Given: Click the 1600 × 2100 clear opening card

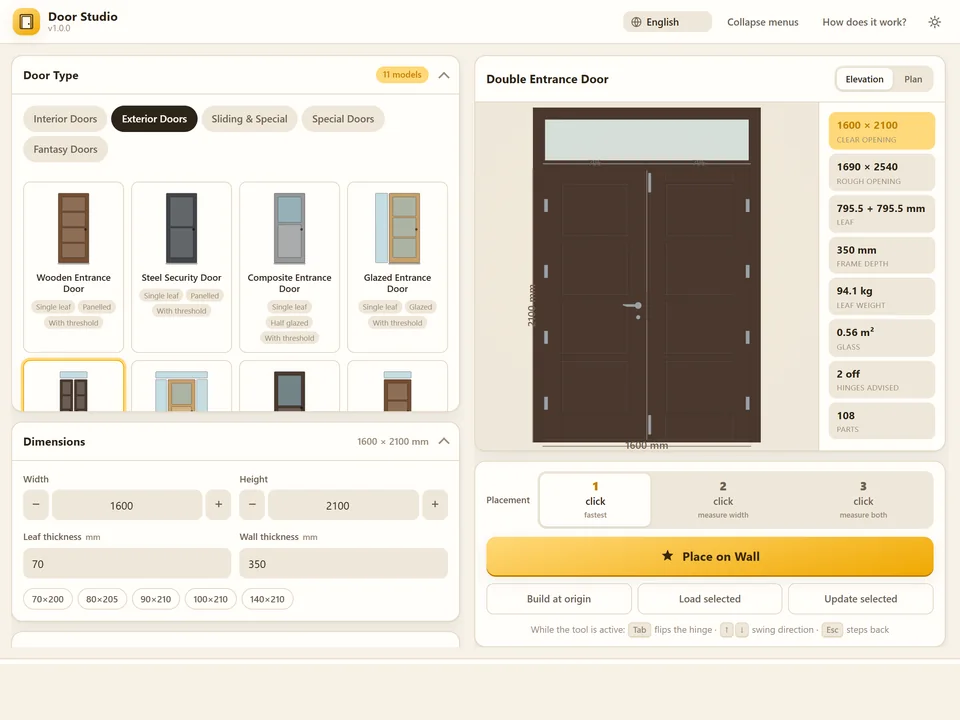Looking at the screenshot, I should point(882,131).
